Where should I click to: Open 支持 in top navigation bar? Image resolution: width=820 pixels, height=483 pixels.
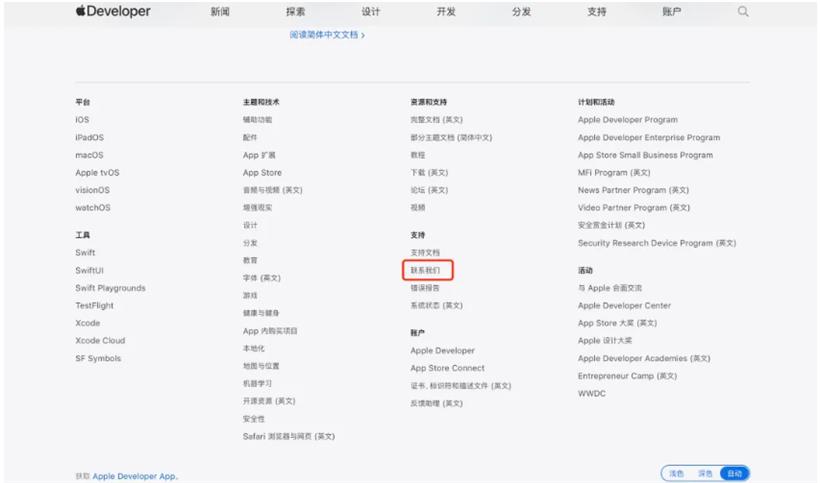pos(596,12)
